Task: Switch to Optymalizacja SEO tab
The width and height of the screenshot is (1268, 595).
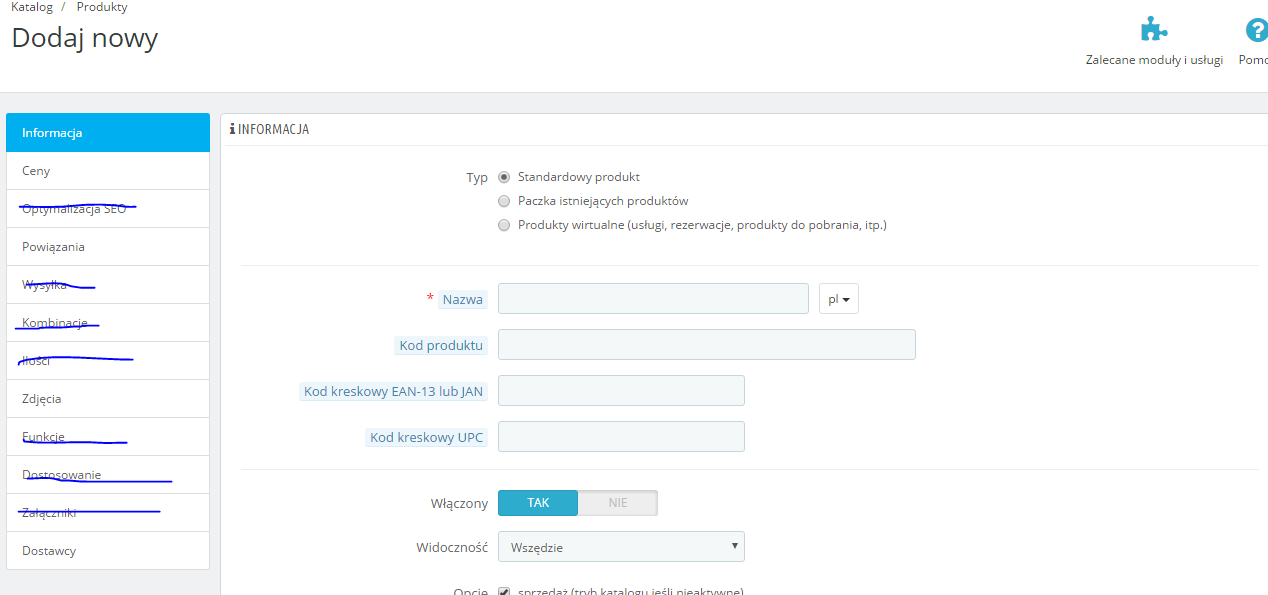Action: [x=108, y=209]
